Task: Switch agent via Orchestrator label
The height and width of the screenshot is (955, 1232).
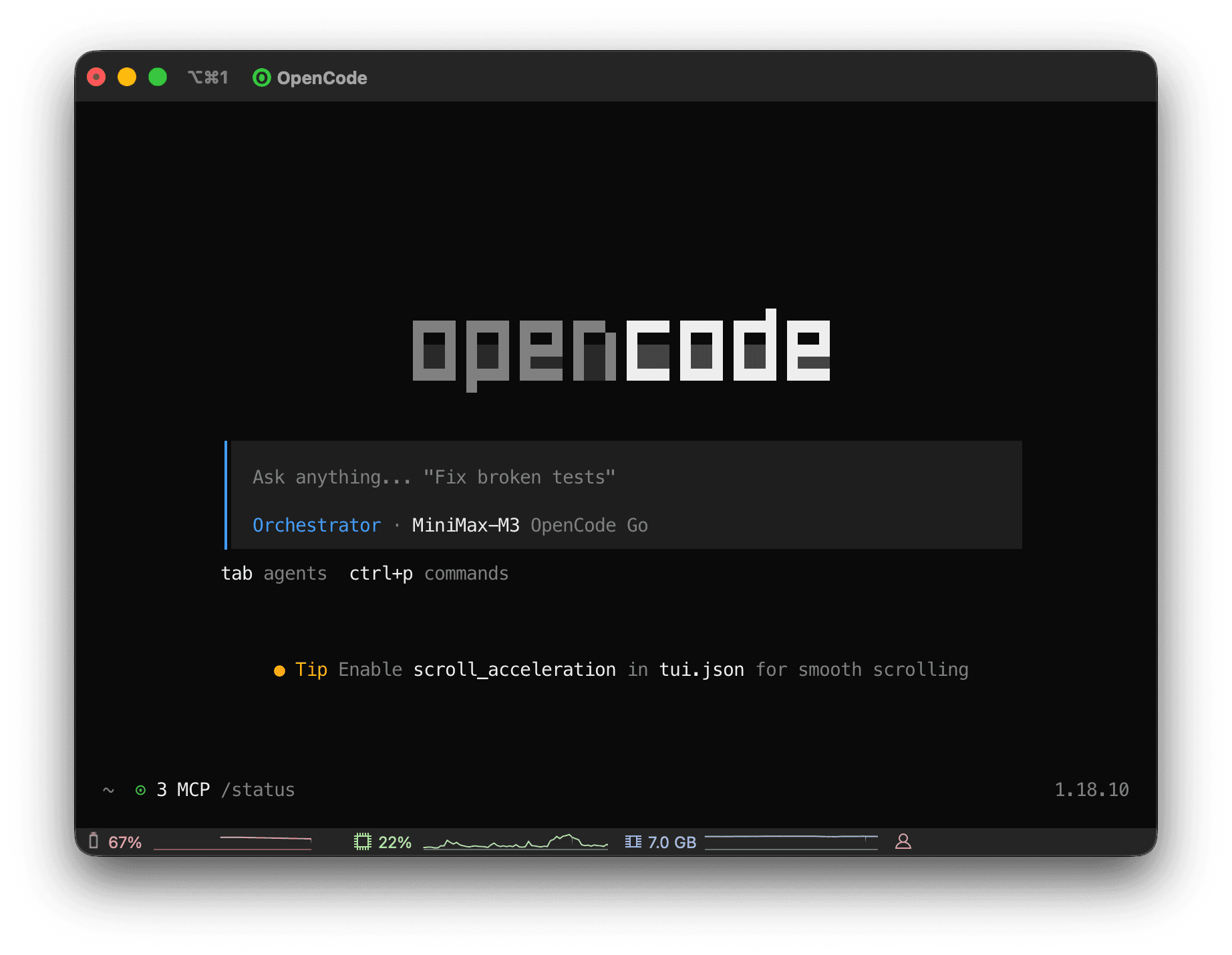Action: click(317, 526)
